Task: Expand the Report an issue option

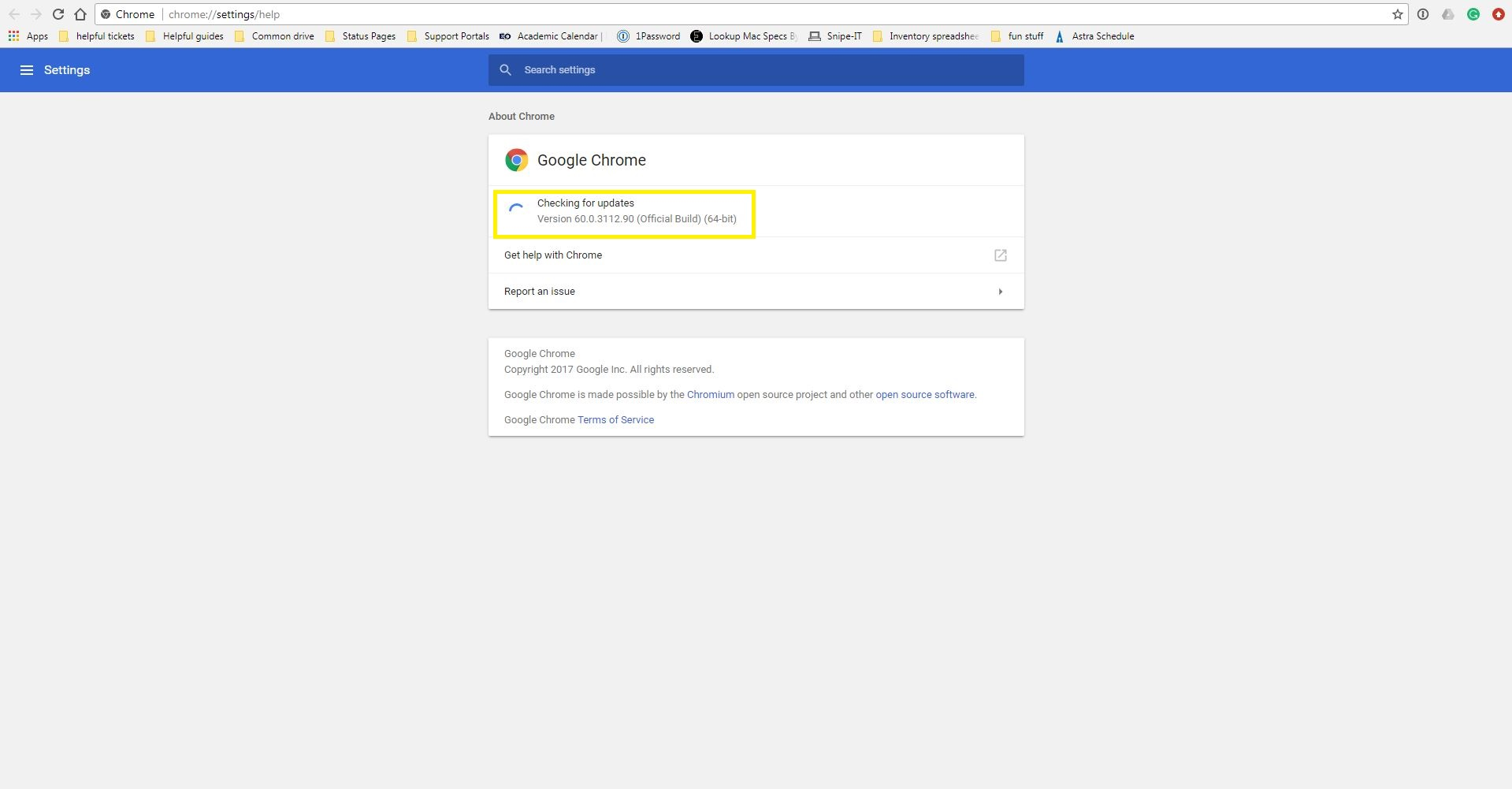Action: click(999, 291)
